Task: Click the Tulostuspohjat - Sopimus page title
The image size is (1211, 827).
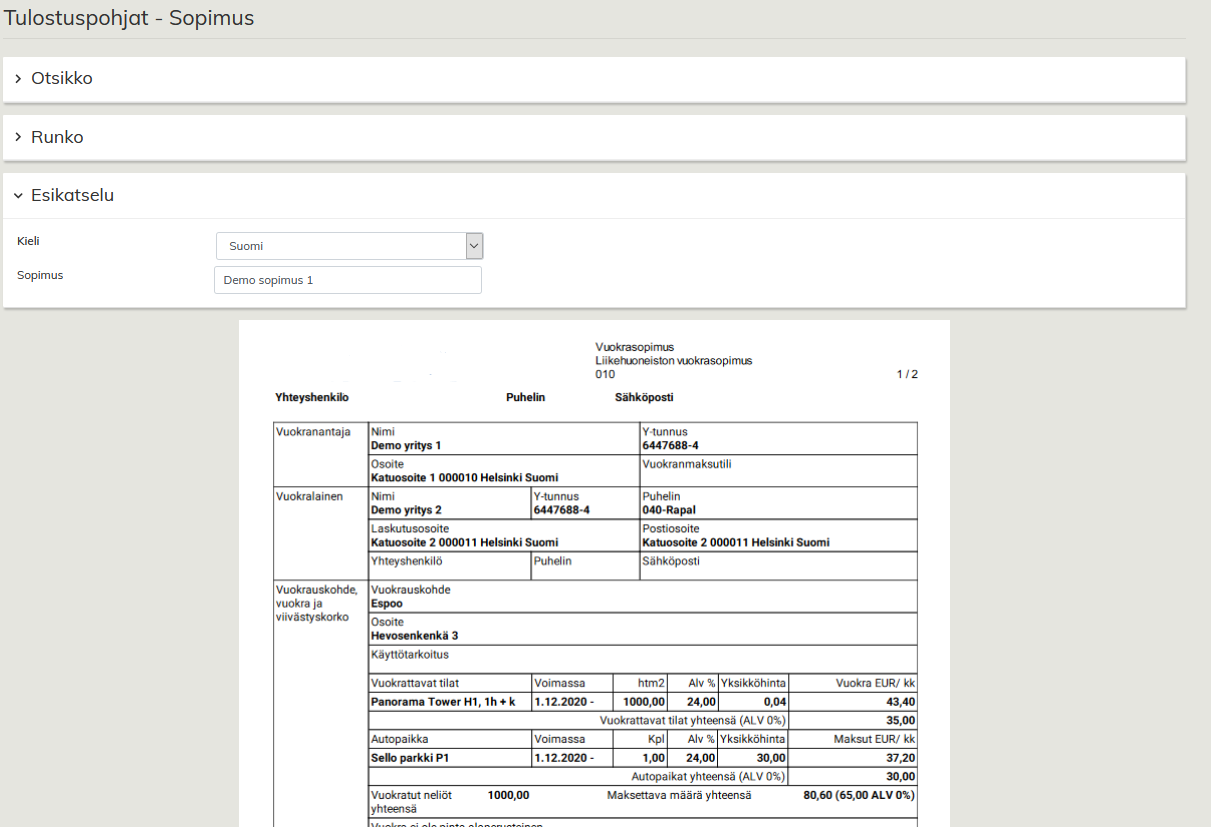Action: (x=129, y=18)
